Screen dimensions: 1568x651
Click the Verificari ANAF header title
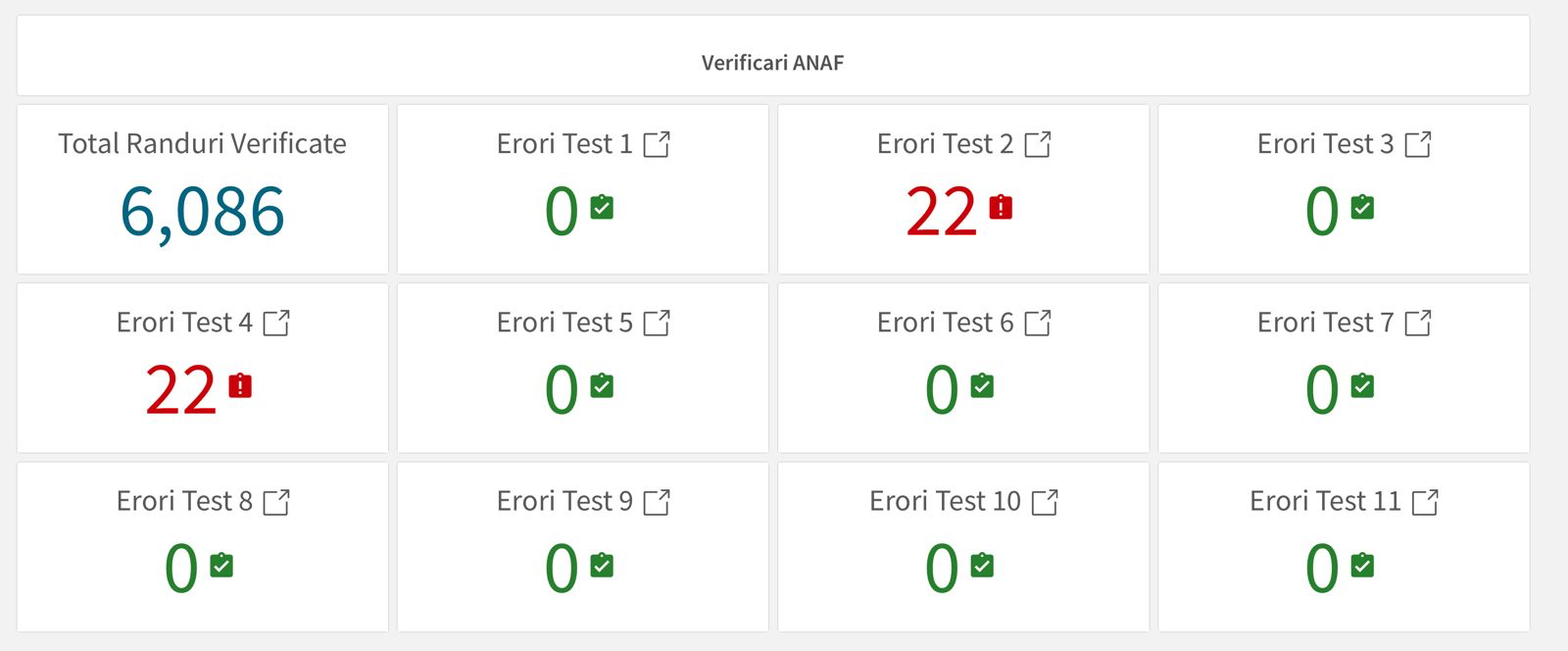[x=772, y=63]
